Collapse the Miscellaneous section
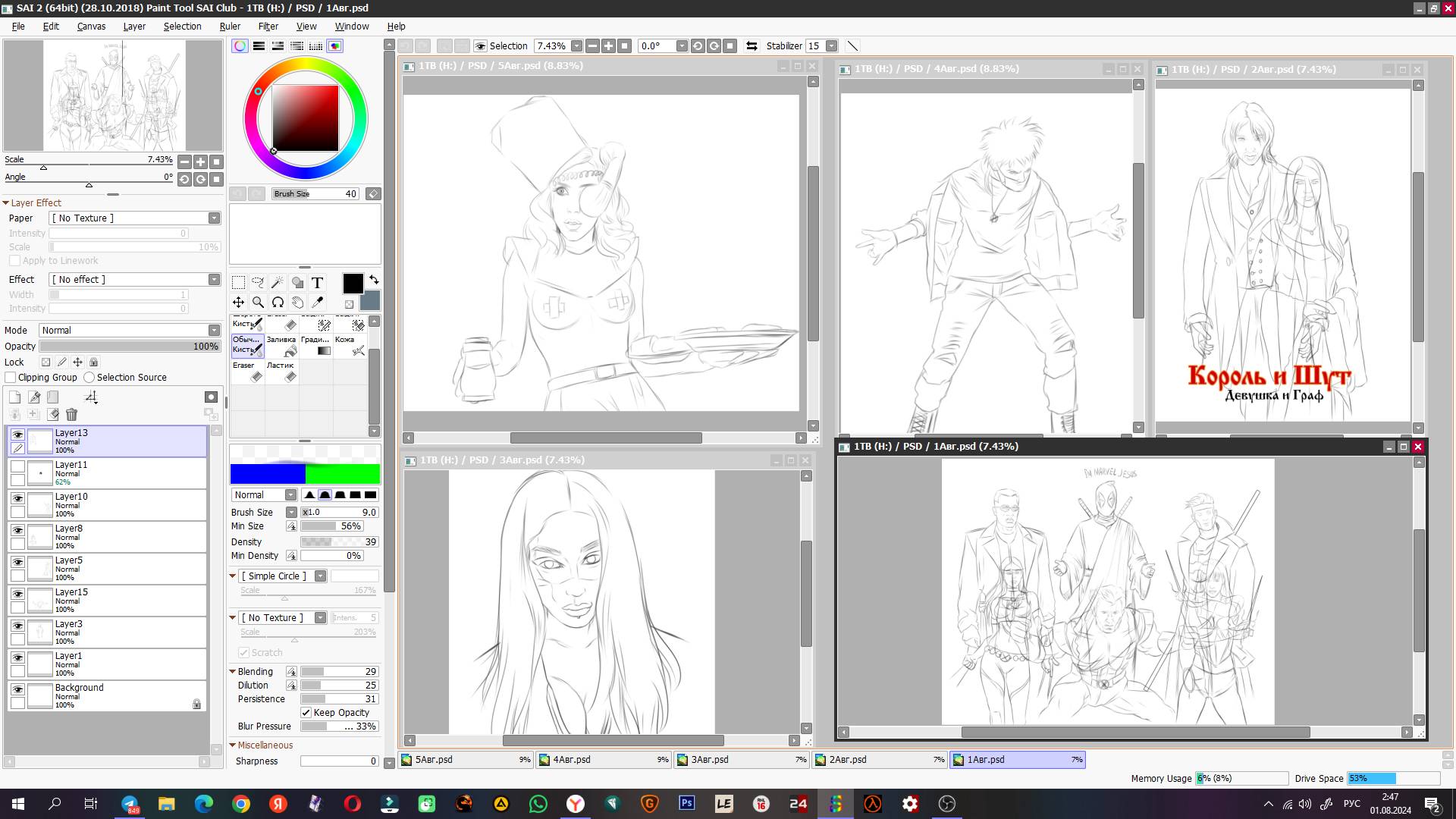Screen dimensions: 1456x819 (233, 745)
